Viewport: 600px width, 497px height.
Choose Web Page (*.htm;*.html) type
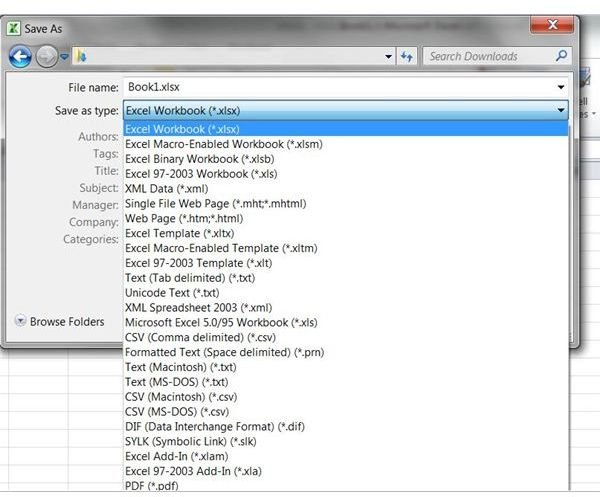(x=346, y=218)
